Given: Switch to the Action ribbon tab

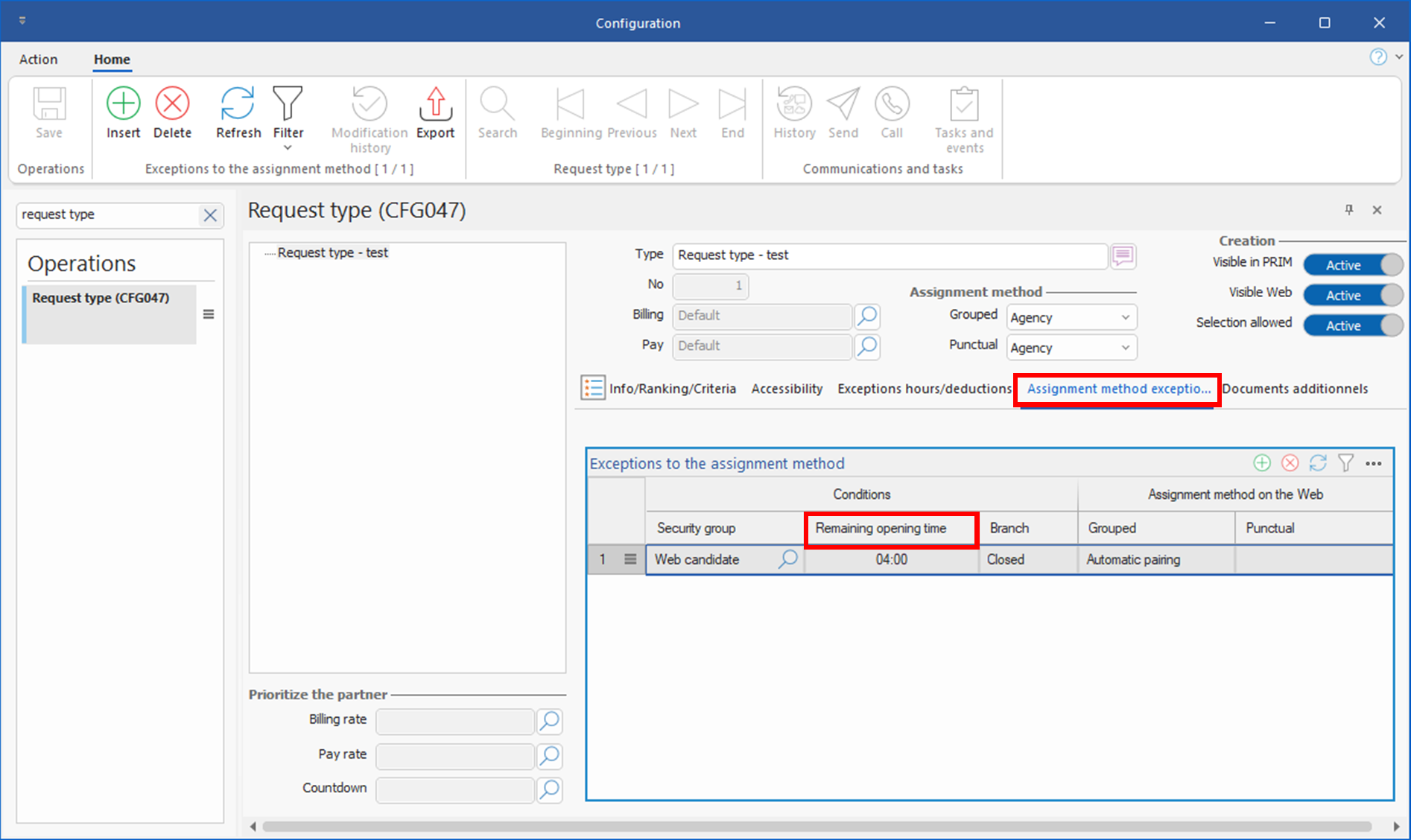Looking at the screenshot, I should coord(38,60).
